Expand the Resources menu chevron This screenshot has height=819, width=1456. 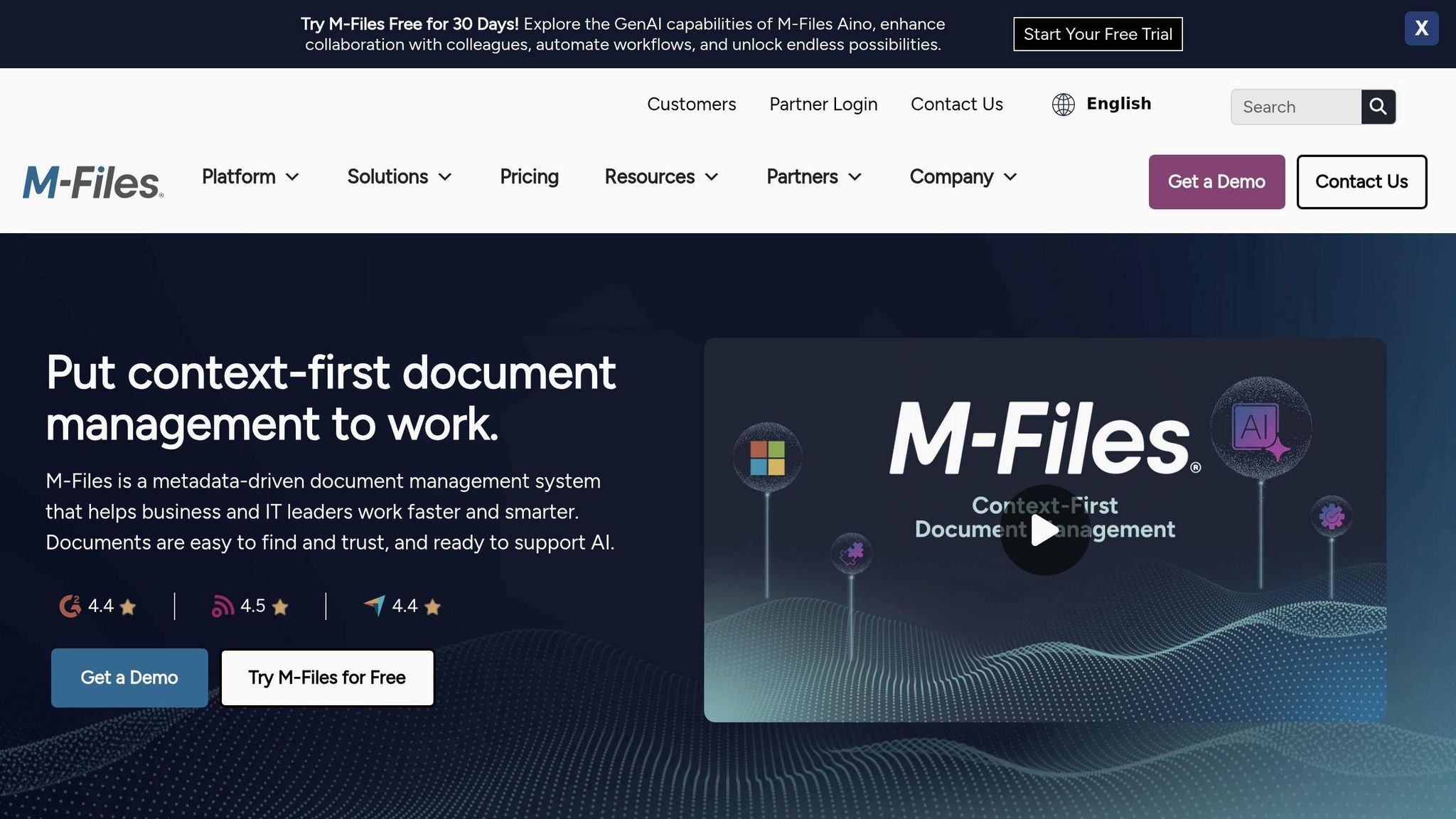click(712, 177)
